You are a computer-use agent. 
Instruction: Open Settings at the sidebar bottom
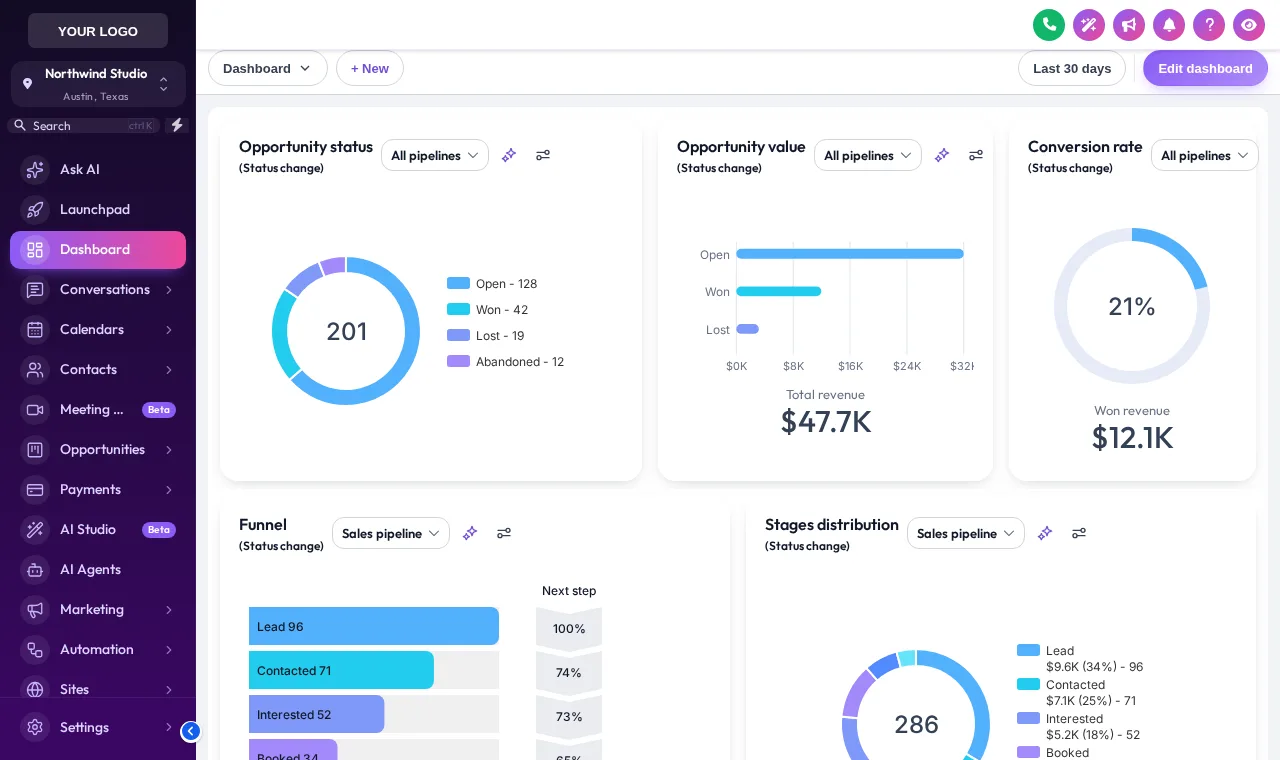tap(98, 727)
